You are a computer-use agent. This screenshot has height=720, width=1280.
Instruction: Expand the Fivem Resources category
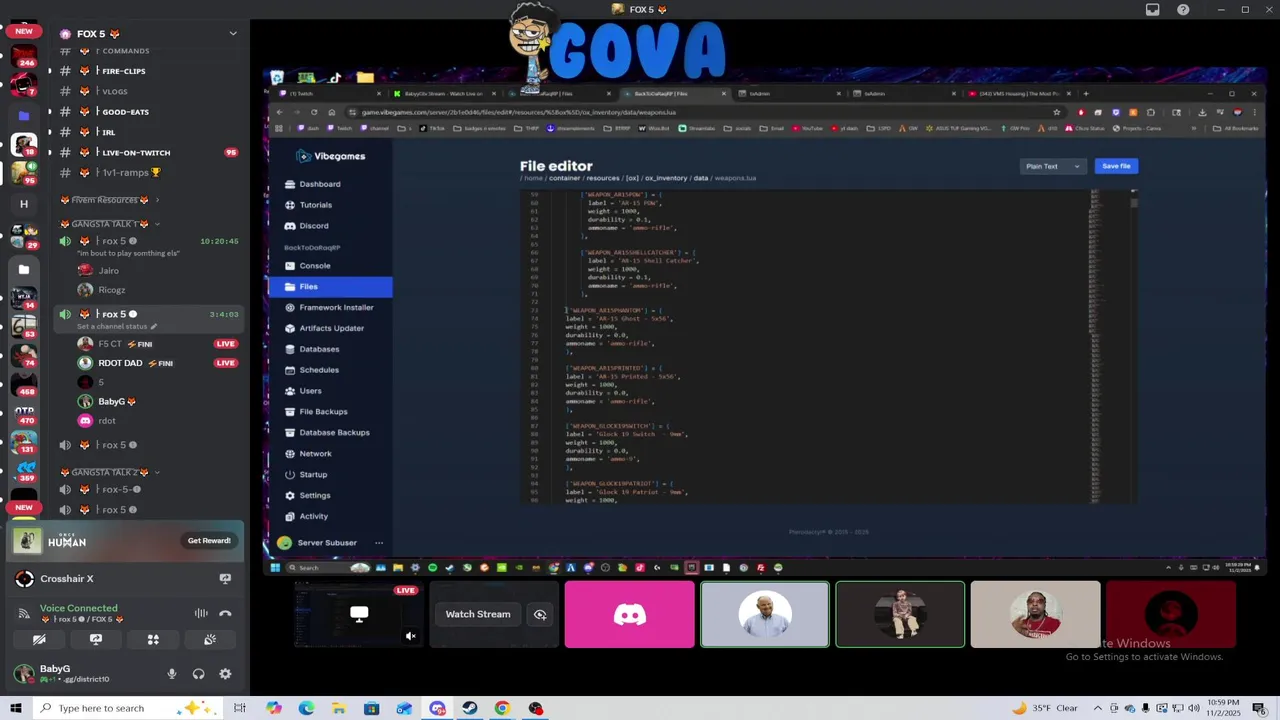109,200
